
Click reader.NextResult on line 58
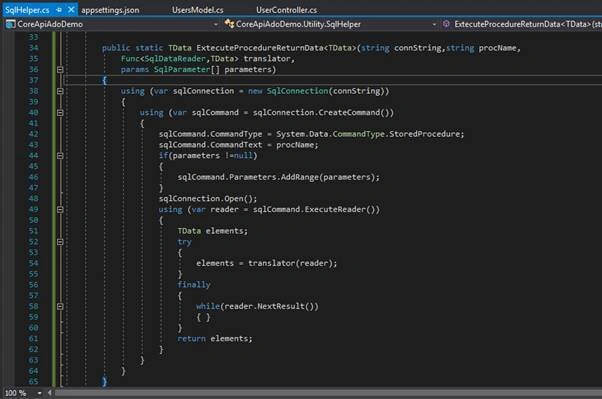click(266, 306)
